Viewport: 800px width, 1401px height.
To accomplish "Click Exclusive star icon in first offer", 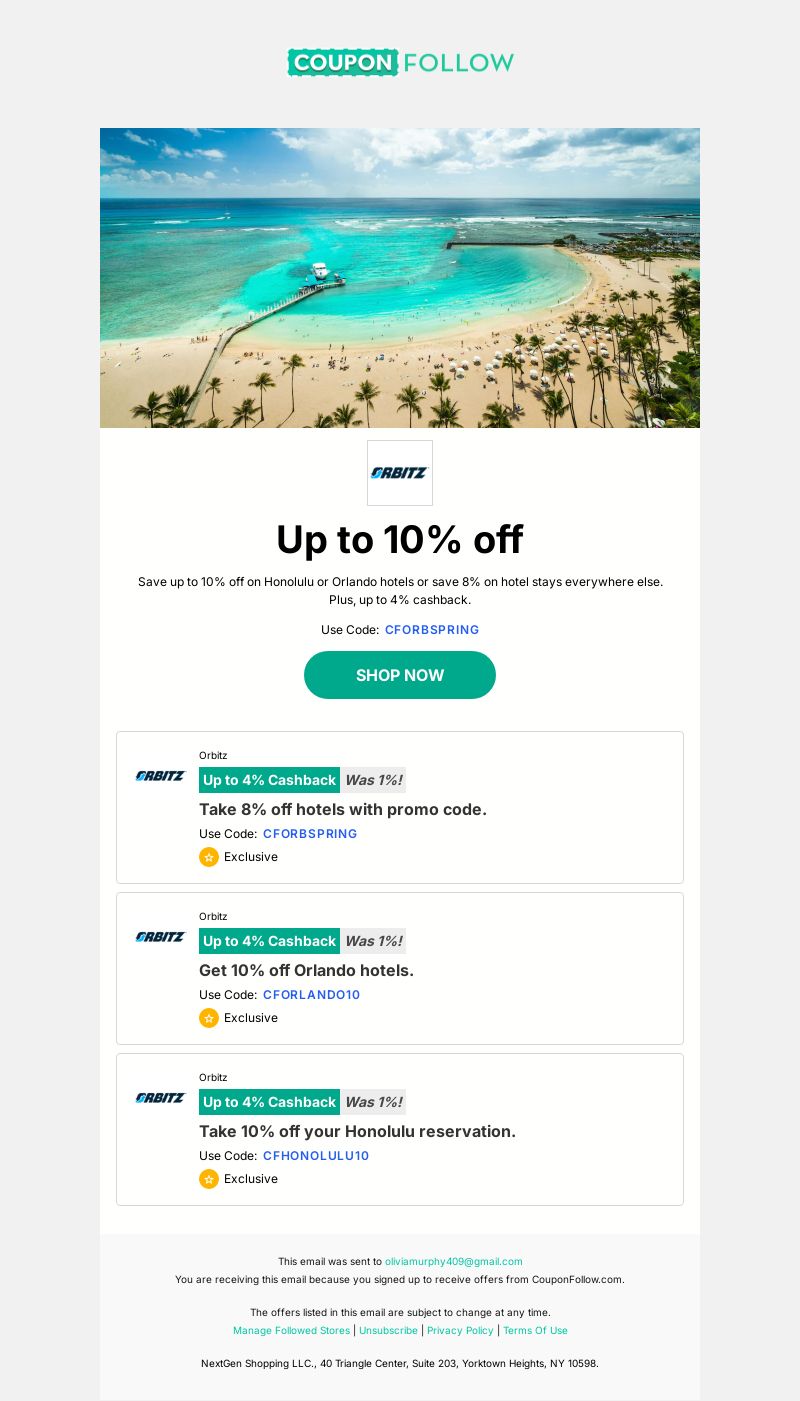I will tap(209, 857).
